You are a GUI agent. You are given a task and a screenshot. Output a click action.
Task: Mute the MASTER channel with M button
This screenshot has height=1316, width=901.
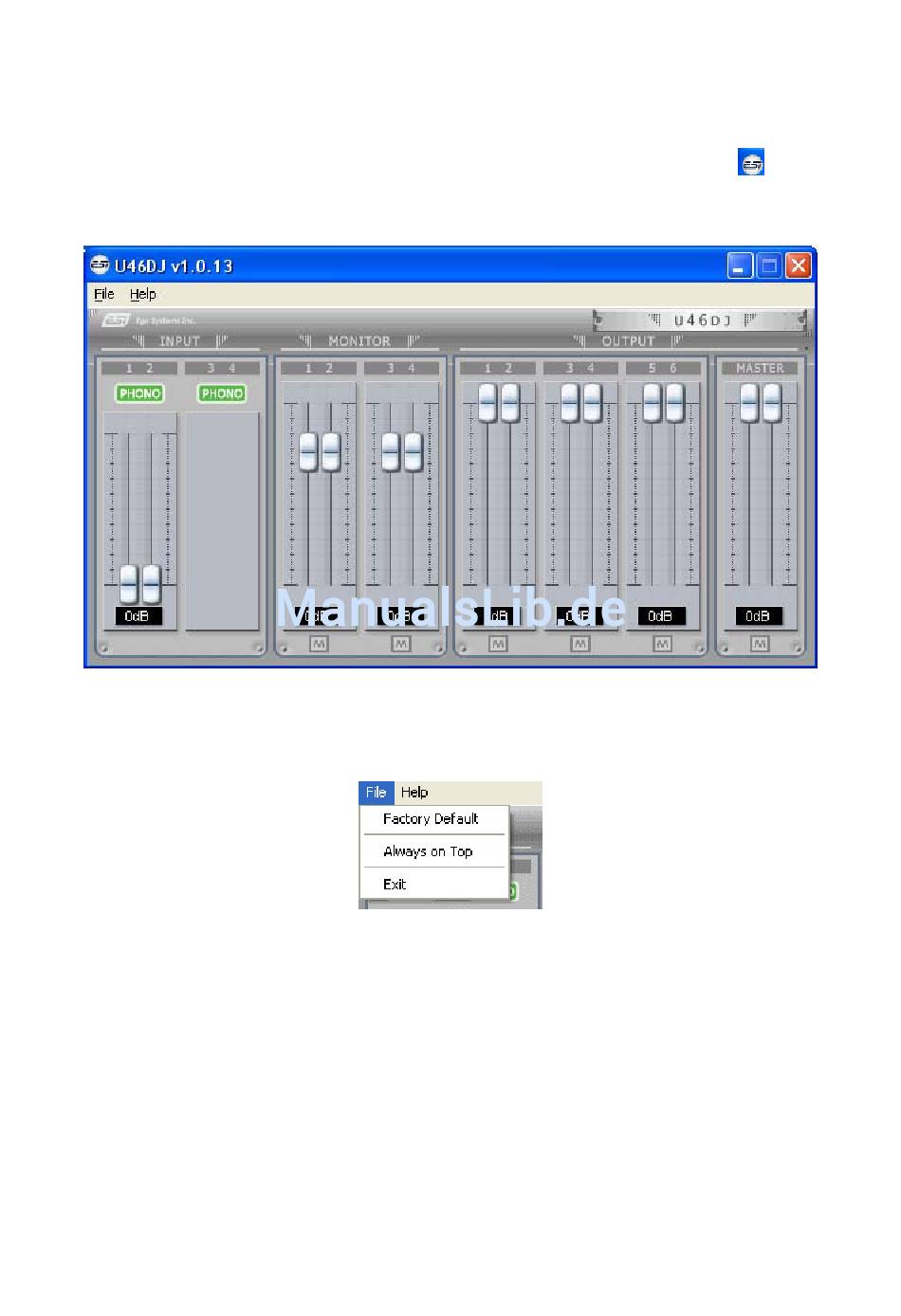click(x=760, y=645)
